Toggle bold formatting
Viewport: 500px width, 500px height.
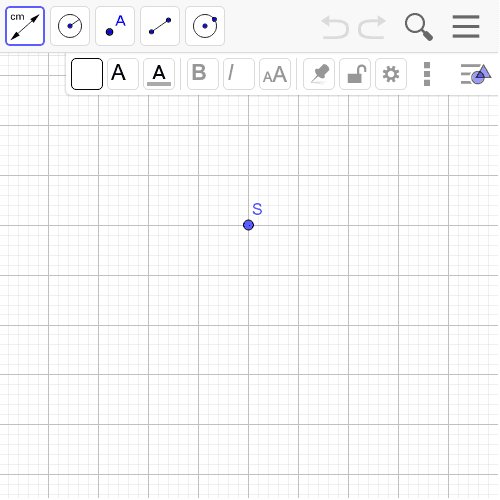(203, 74)
